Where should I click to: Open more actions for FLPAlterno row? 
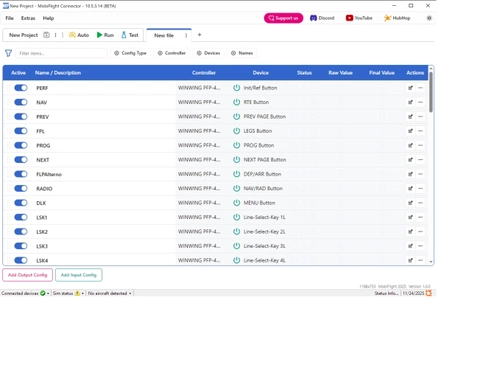(x=420, y=174)
